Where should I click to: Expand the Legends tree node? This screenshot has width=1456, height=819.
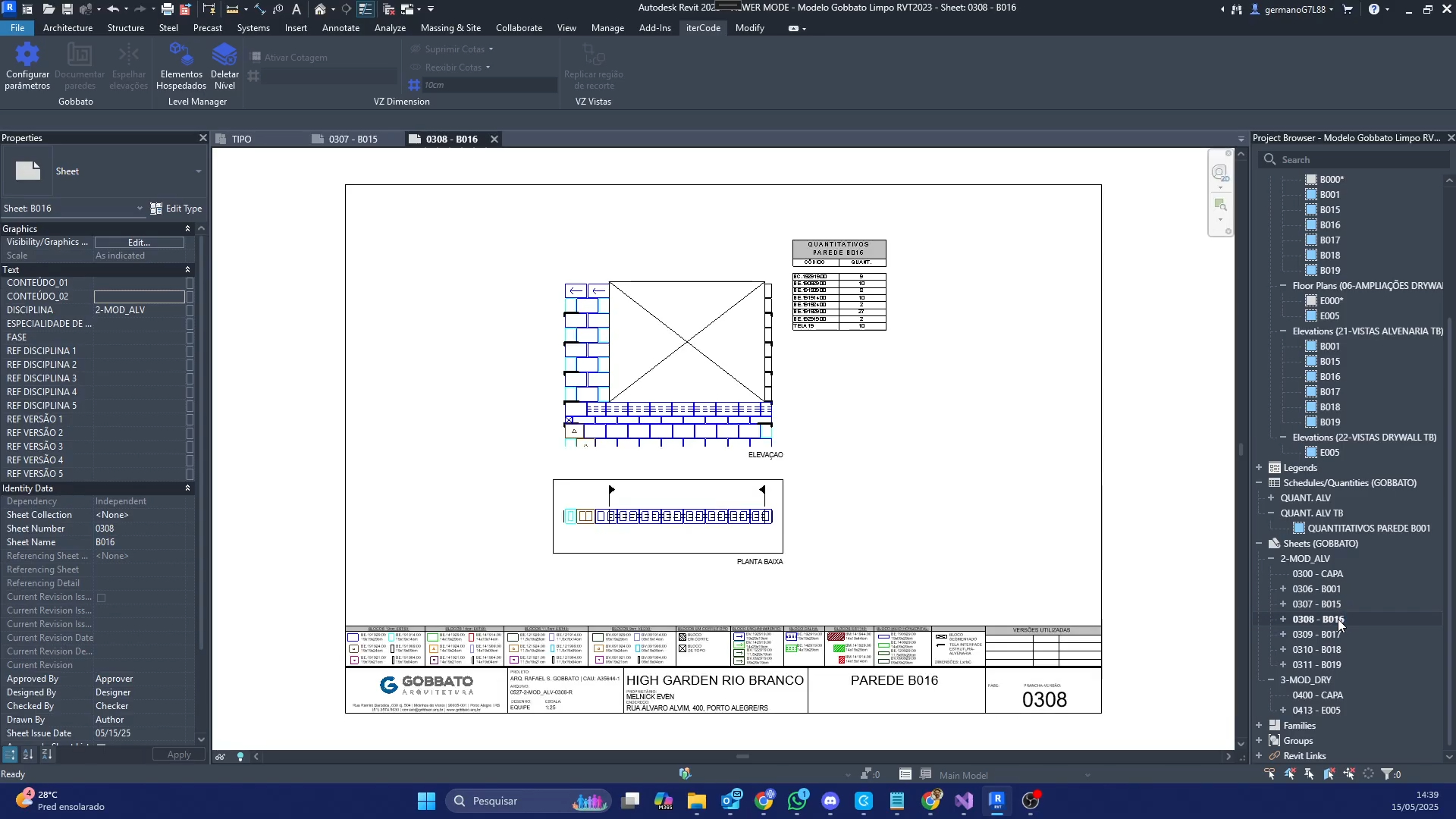click(x=1260, y=468)
